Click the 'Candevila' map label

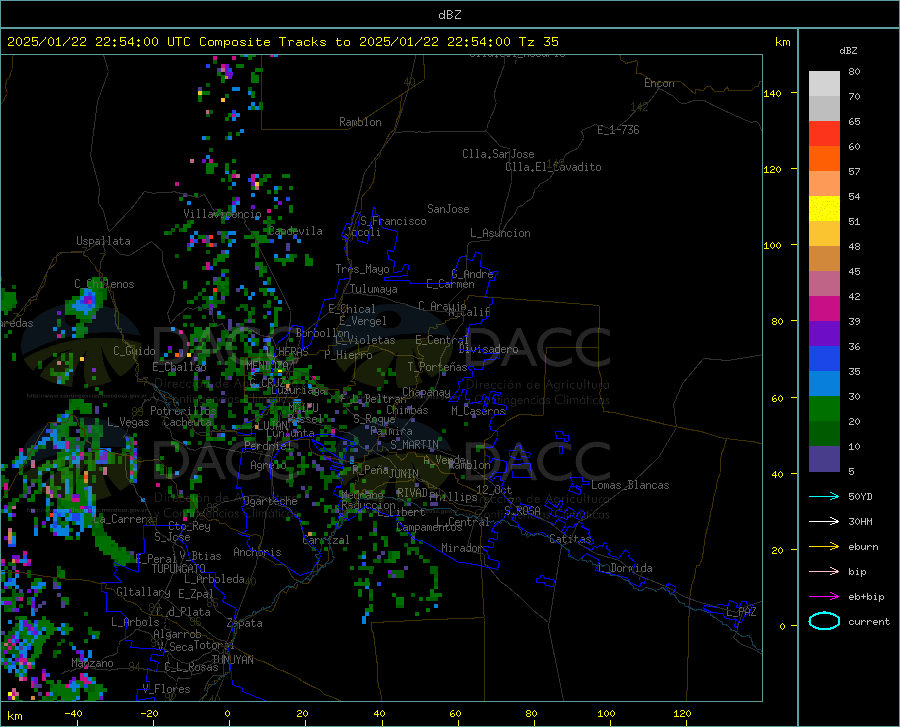295,231
